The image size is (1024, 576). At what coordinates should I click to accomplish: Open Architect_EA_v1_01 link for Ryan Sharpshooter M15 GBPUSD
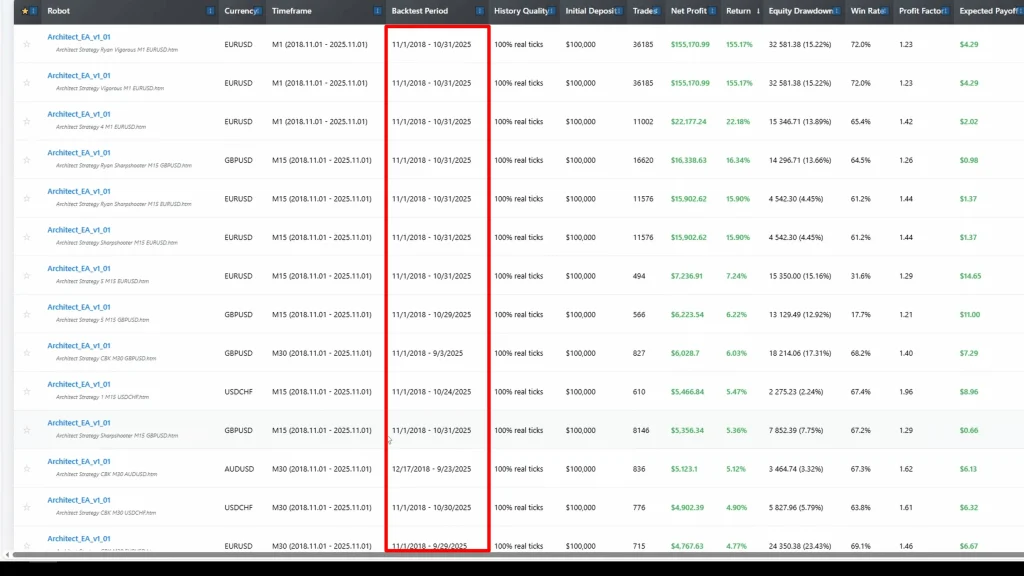(79, 153)
